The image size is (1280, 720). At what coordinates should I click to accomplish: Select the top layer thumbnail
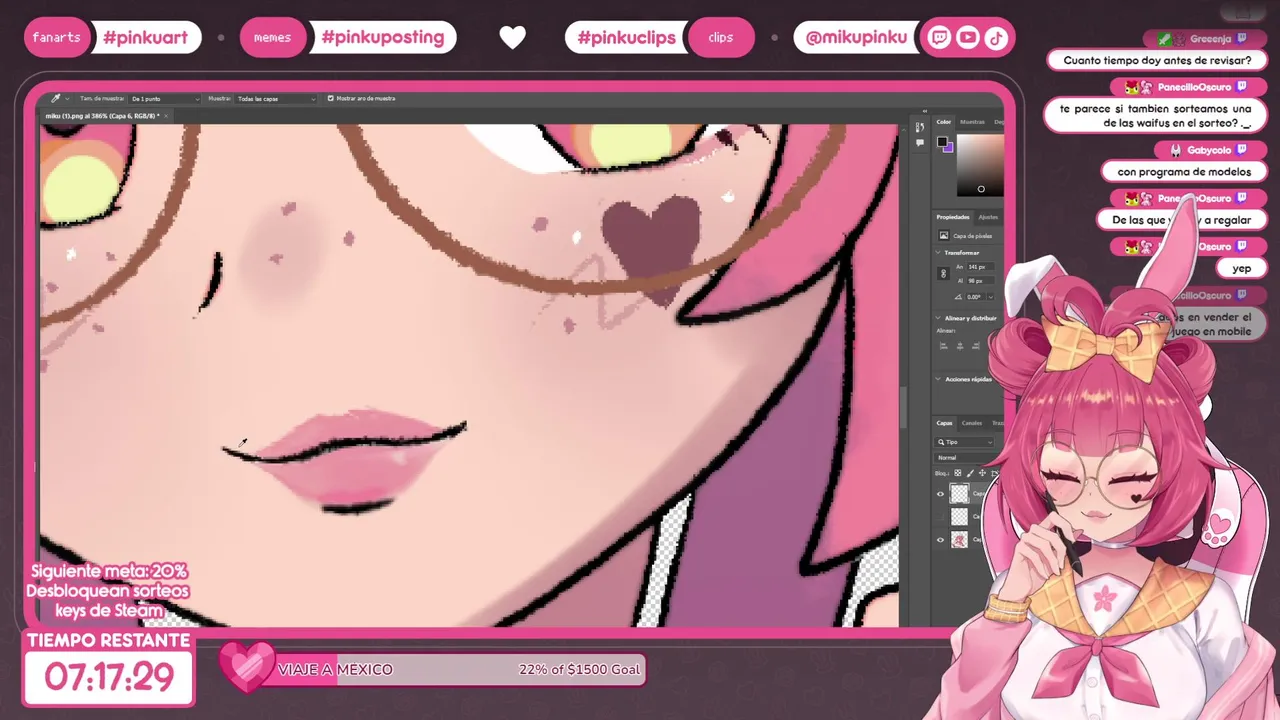959,494
